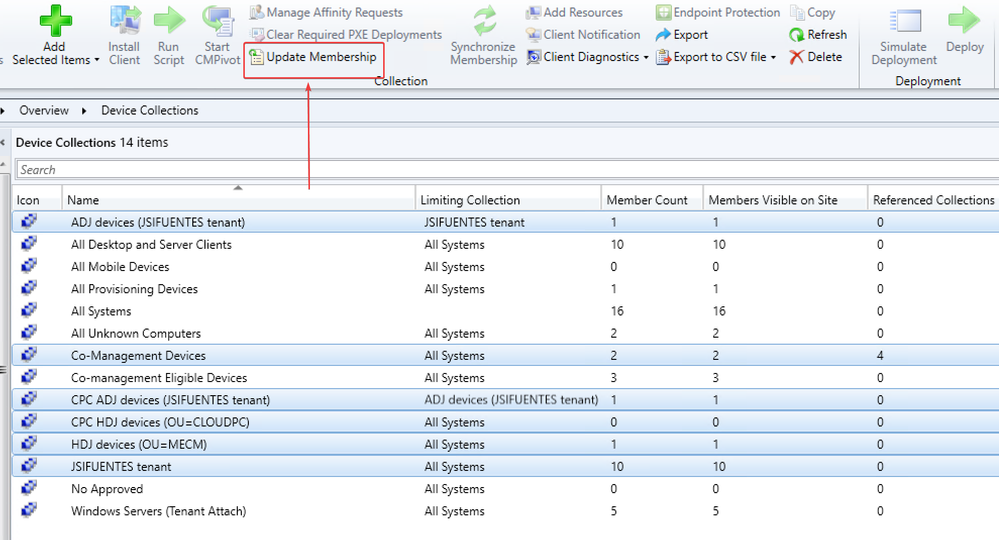999x540 pixels.
Task: Open the Client Diagnostics dropdown
Action: [646, 57]
